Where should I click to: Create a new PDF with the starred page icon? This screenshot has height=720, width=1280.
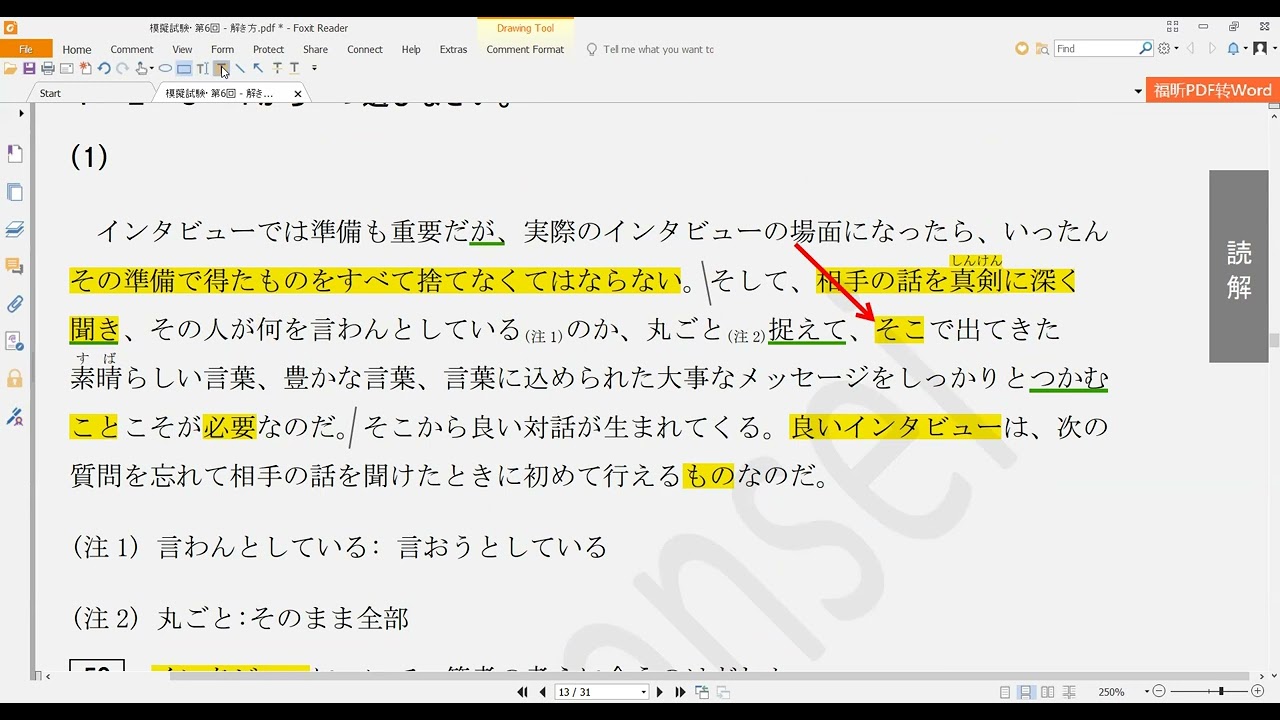85,69
